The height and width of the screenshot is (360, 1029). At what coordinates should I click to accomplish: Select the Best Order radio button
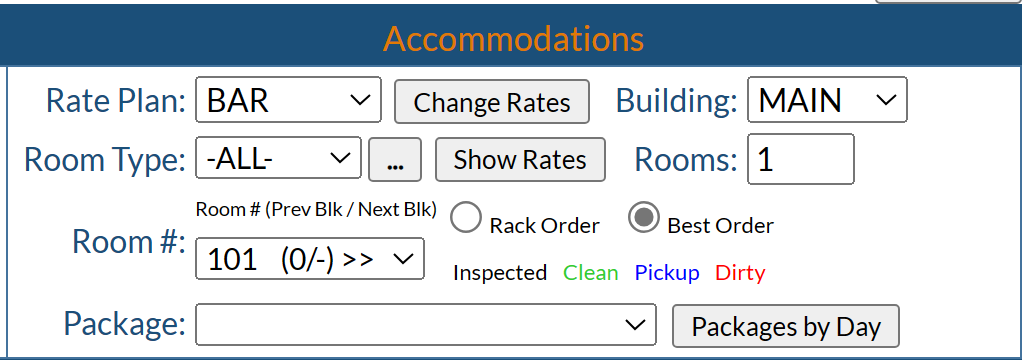[644, 218]
